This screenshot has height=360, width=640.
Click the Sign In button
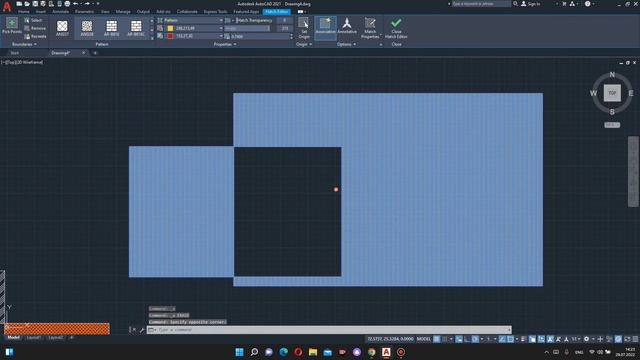531,4
